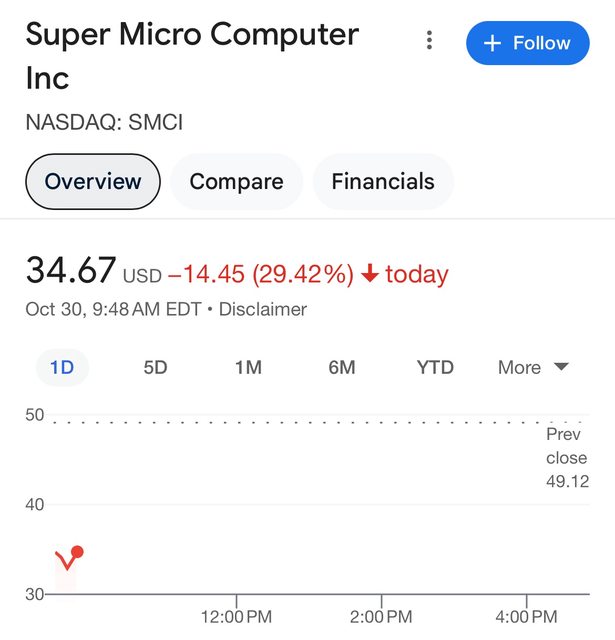Select the 6M time range
The height and width of the screenshot is (640, 615).
click(x=342, y=367)
